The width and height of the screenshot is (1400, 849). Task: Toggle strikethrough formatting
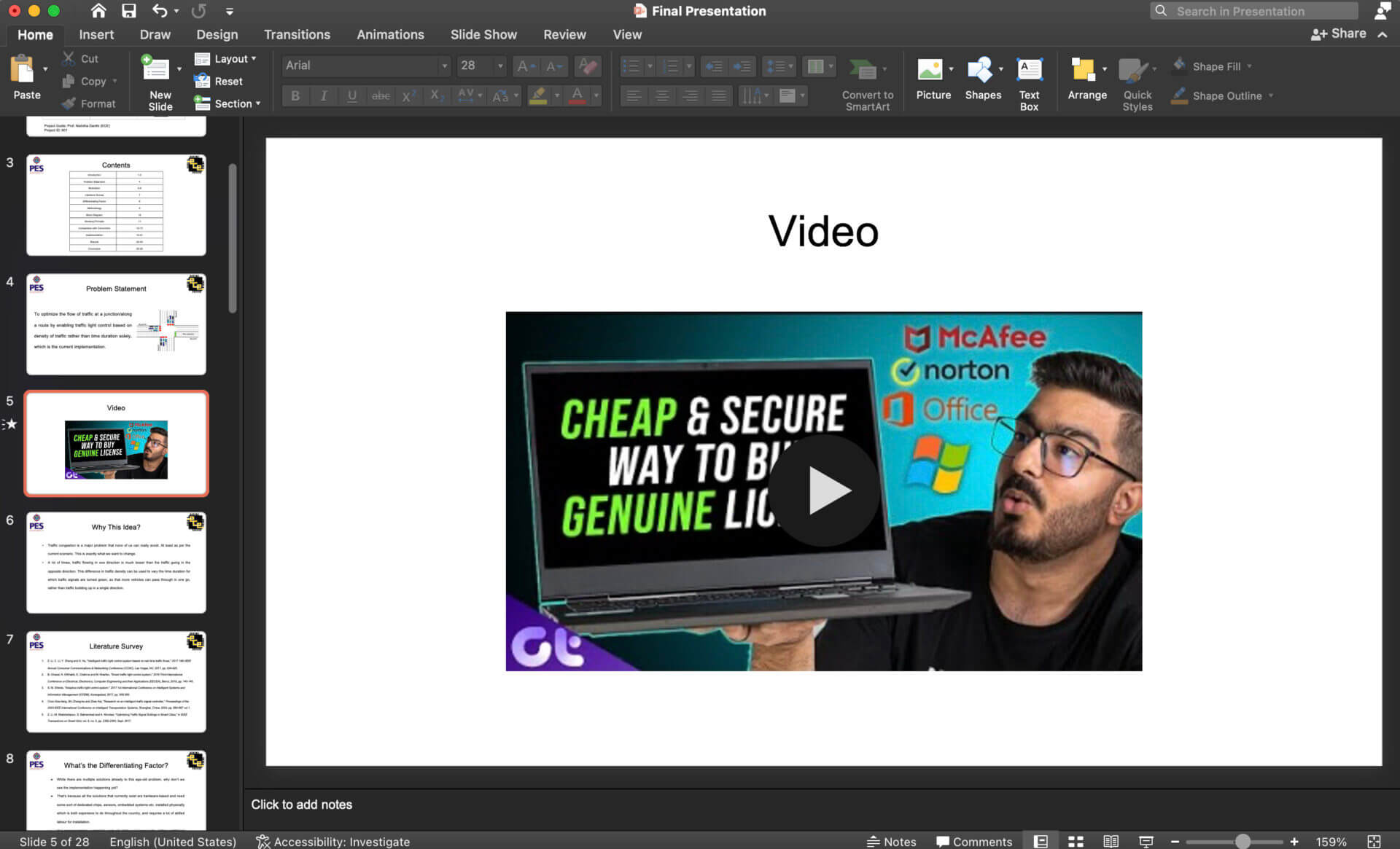[x=381, y=95]
